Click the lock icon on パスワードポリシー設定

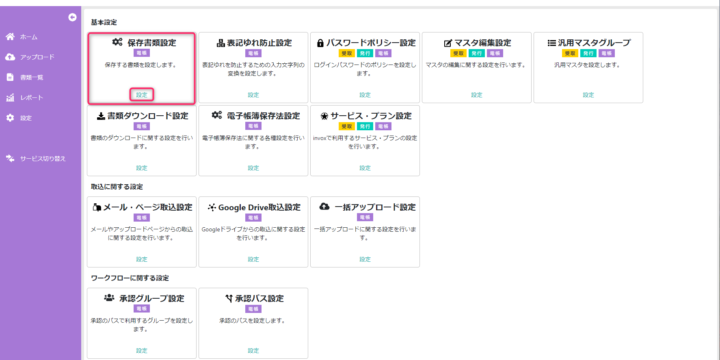(320, 43)
